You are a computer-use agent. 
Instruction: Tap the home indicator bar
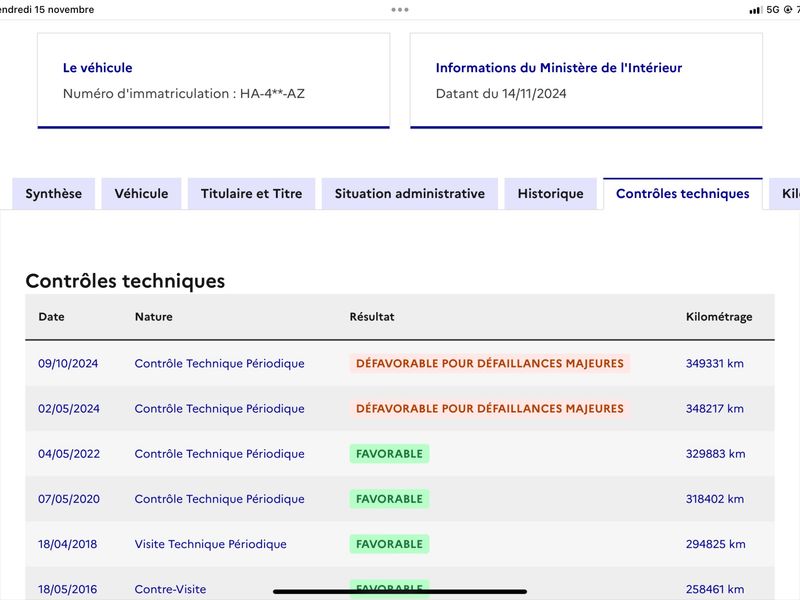(399, 592)
